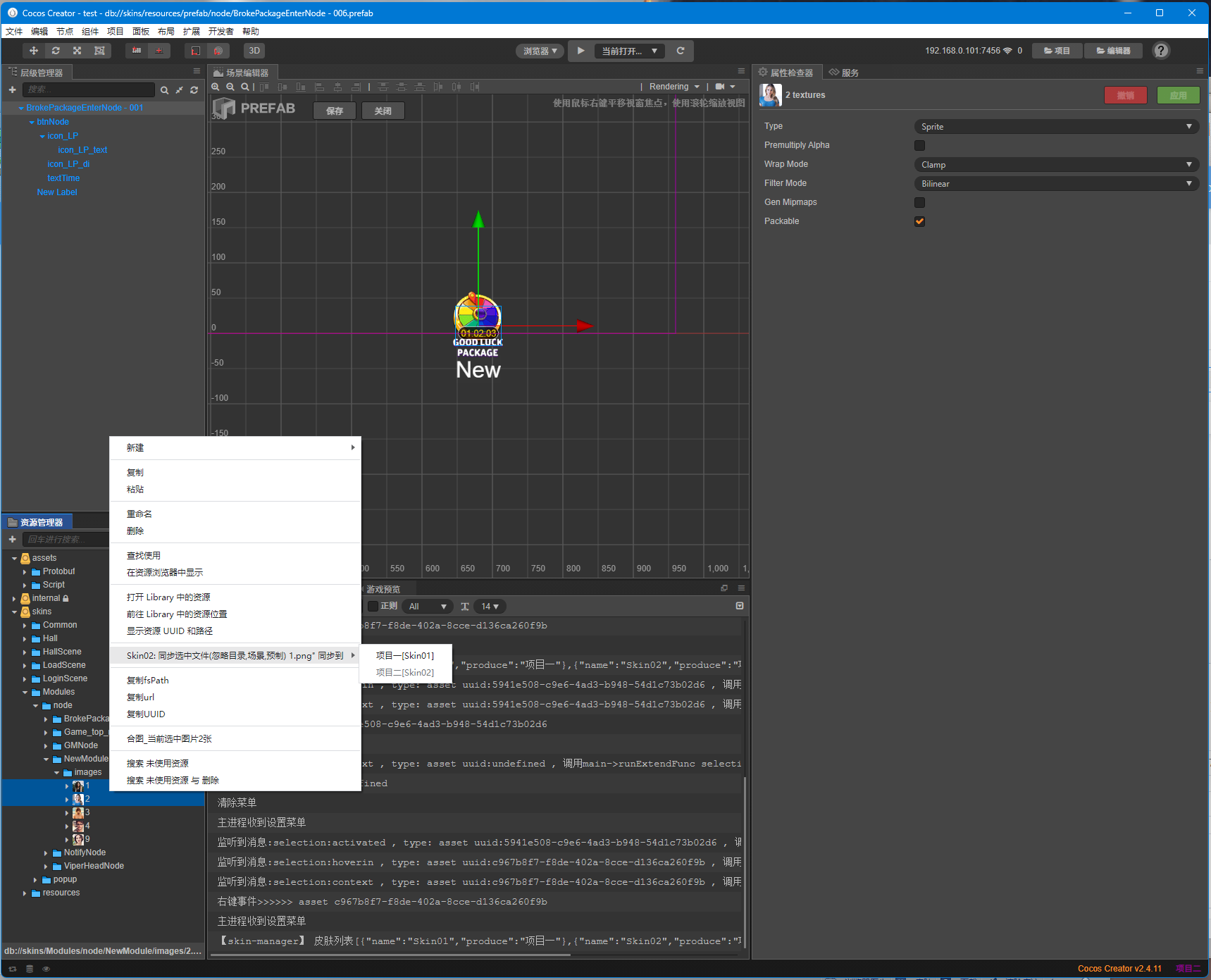Screen dimensions: 1211x980
Task: Select the Scale transform tool
Action: point(77,51)
